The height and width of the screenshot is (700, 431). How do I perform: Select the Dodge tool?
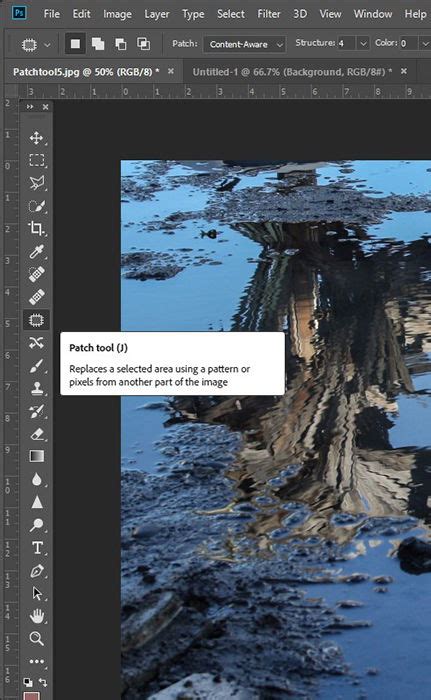click(37, 525)
